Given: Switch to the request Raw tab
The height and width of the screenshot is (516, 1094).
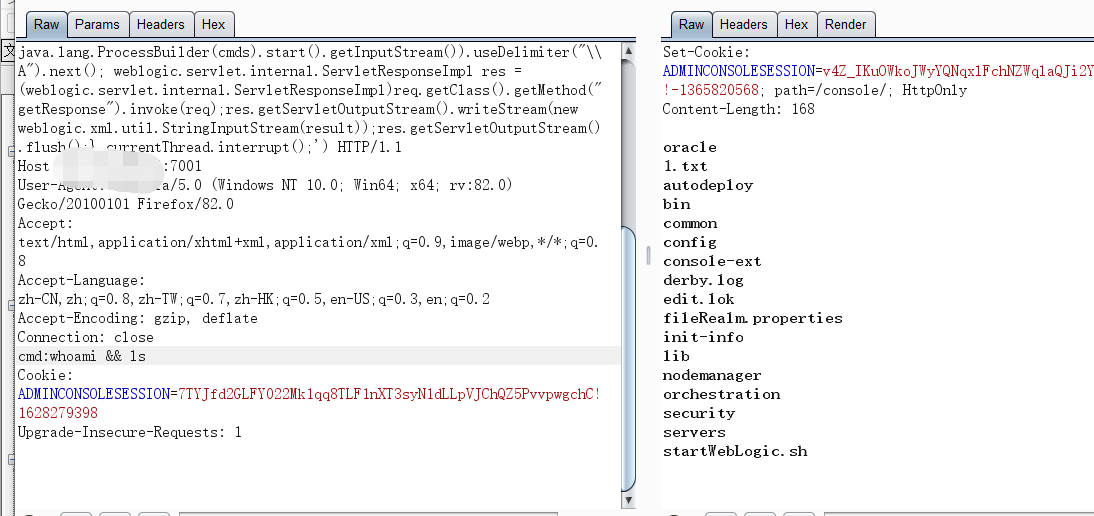Looking at the screenshot, I should 47,24.
